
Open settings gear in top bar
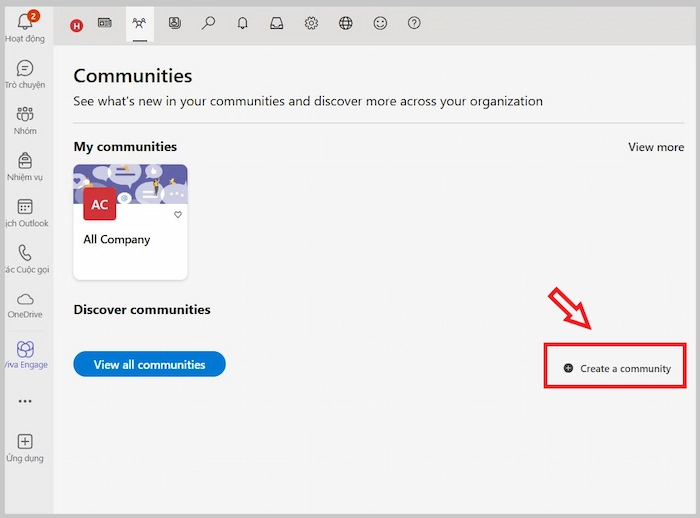311,23
